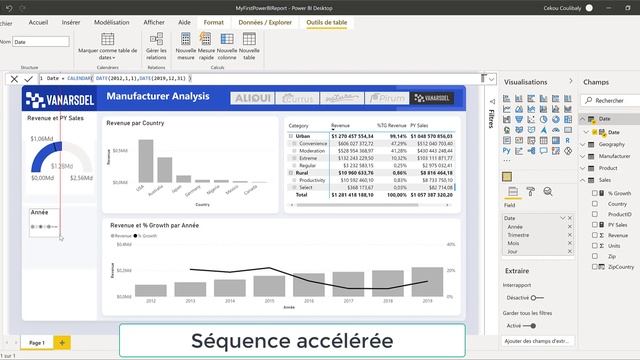Pick the filled map visual

click(519, 130)
